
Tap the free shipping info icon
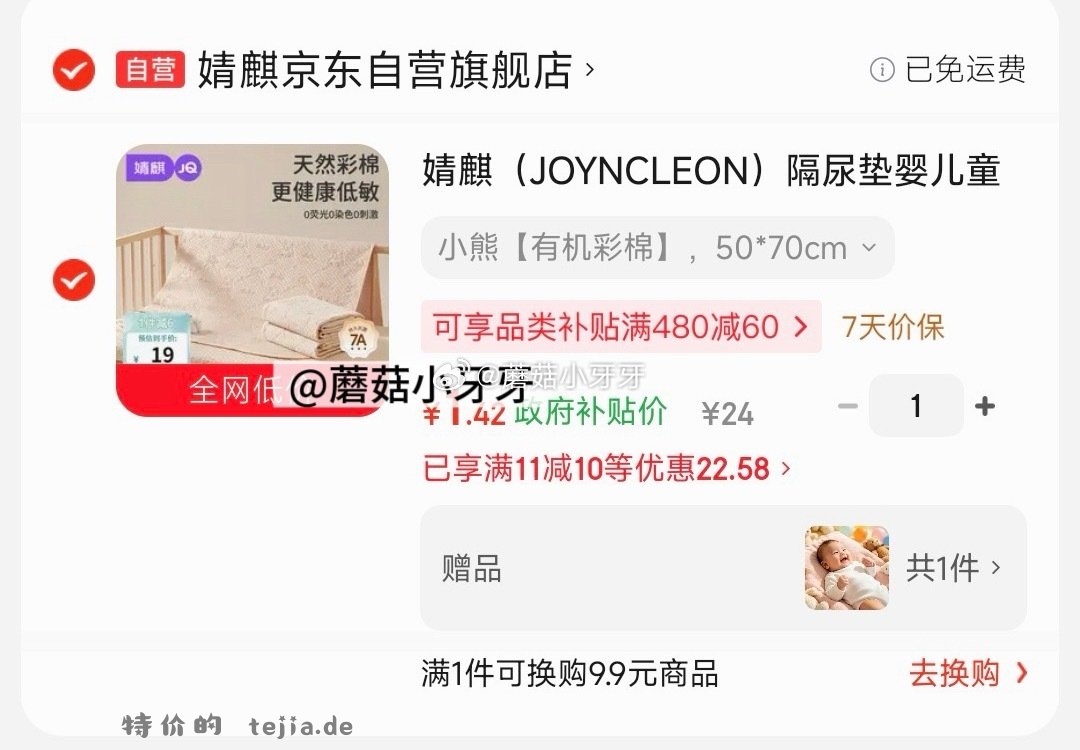point(882,70)
